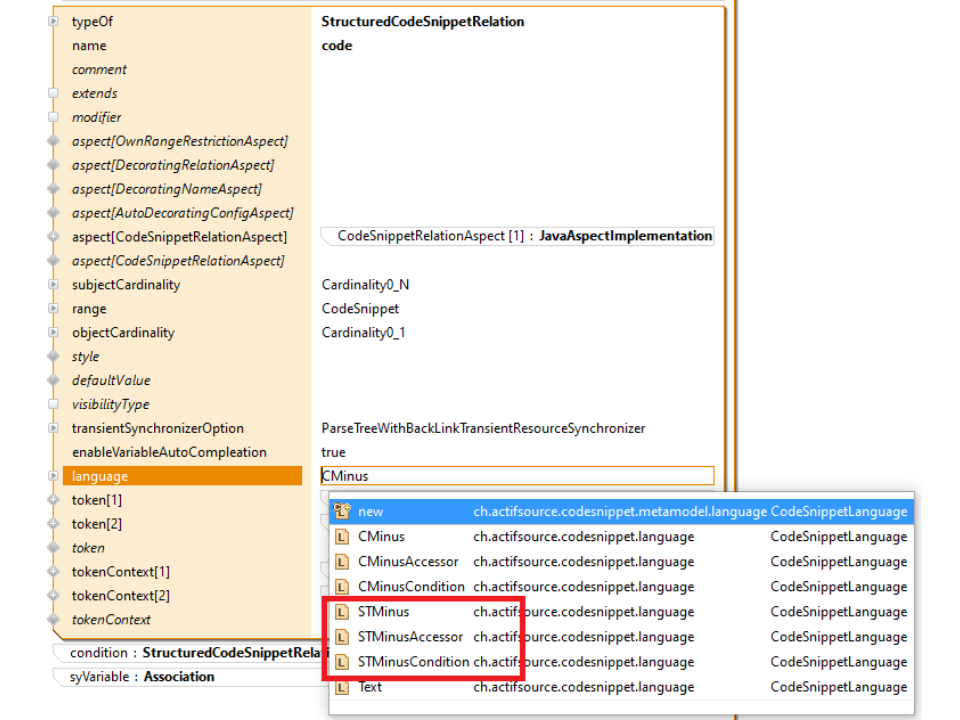
Task: Click the plus icon beside tokenContext[2]
Action: point(54,596)
